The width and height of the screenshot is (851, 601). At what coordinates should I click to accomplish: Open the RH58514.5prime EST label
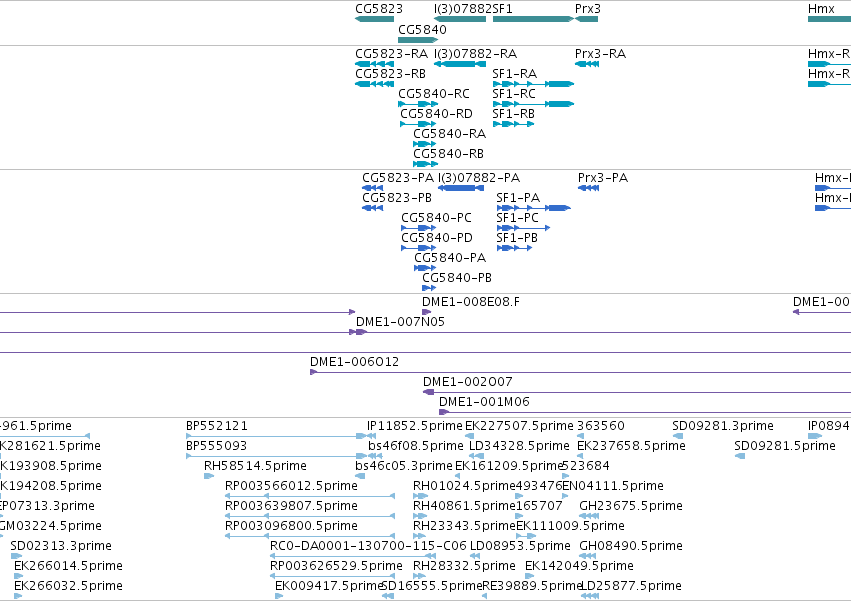pos(255,467)
